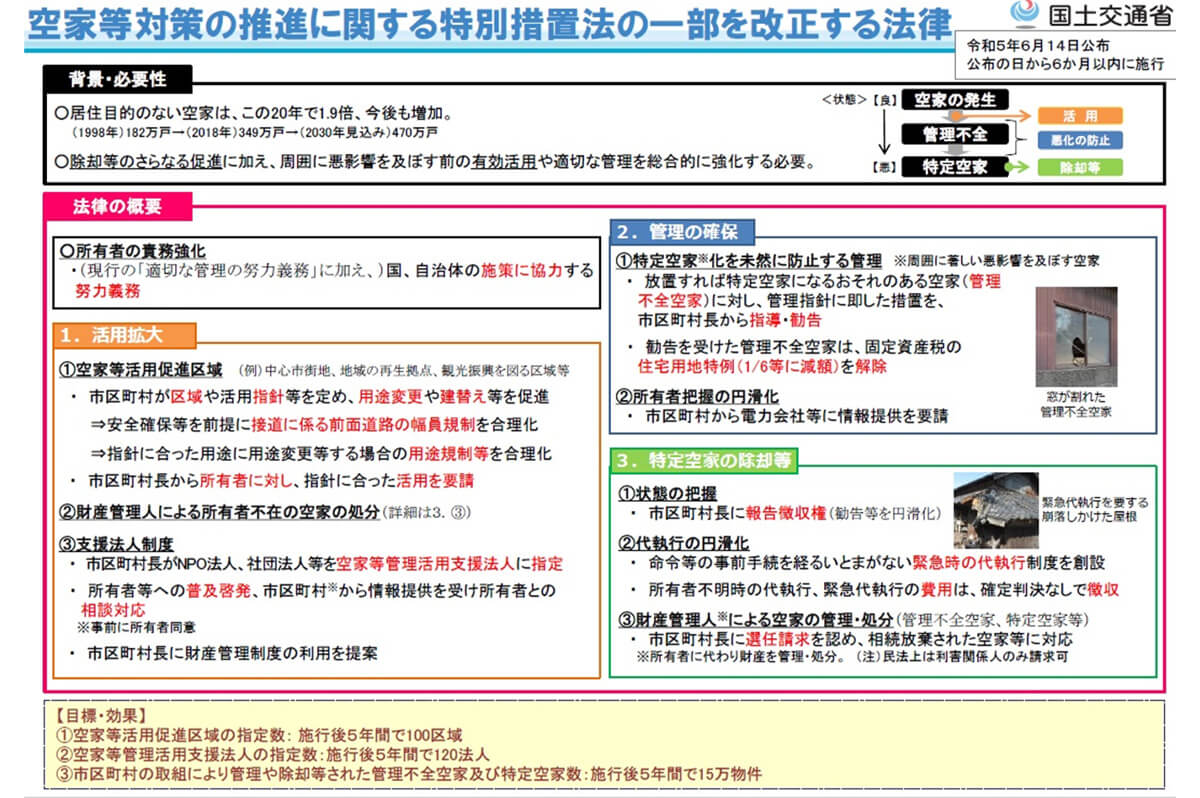Screen dimensions: 1200x798
Task: Click the red 努力義務 text
Action: 108,291
